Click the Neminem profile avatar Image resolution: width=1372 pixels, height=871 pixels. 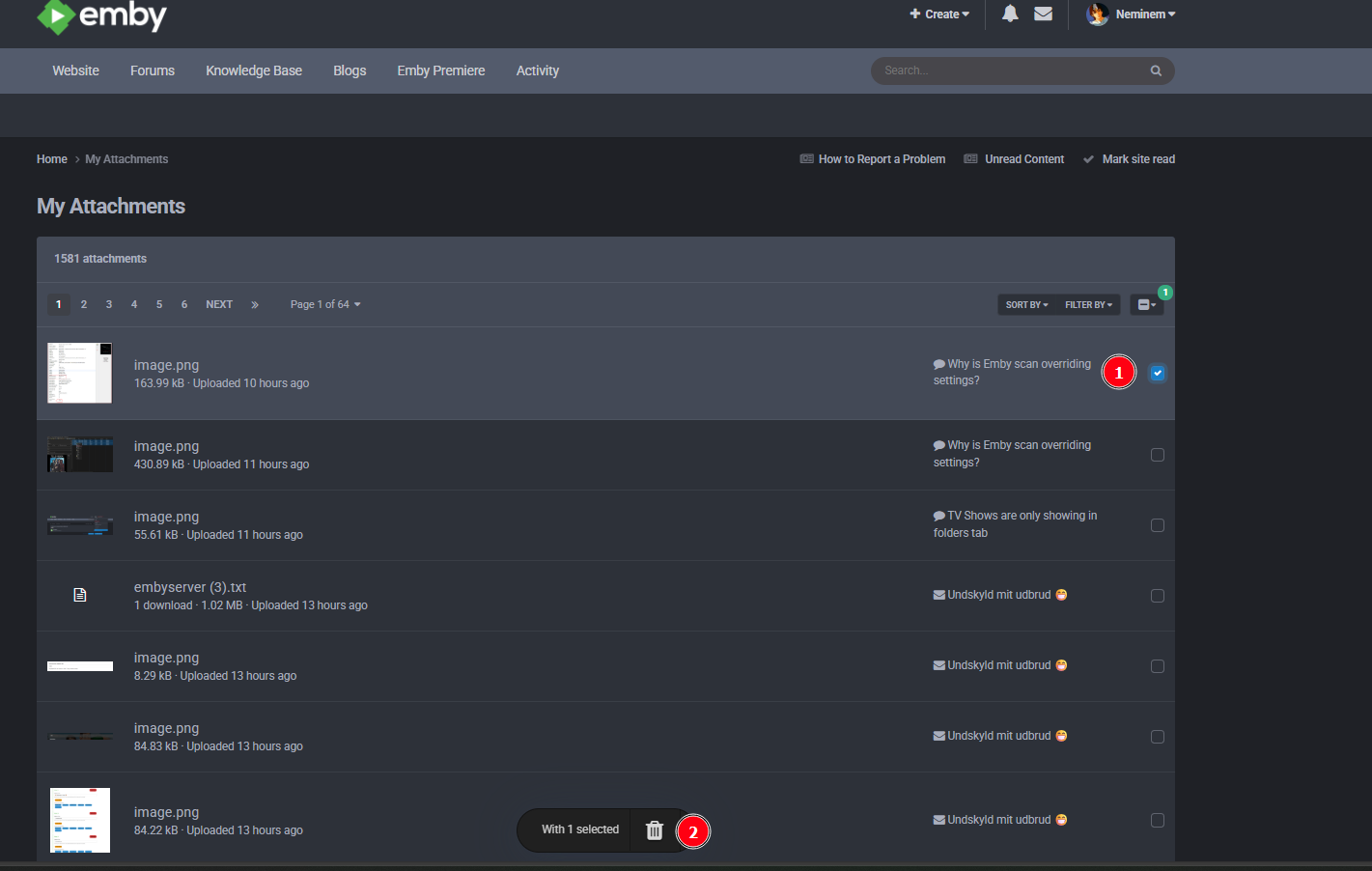click(1097, 14)
